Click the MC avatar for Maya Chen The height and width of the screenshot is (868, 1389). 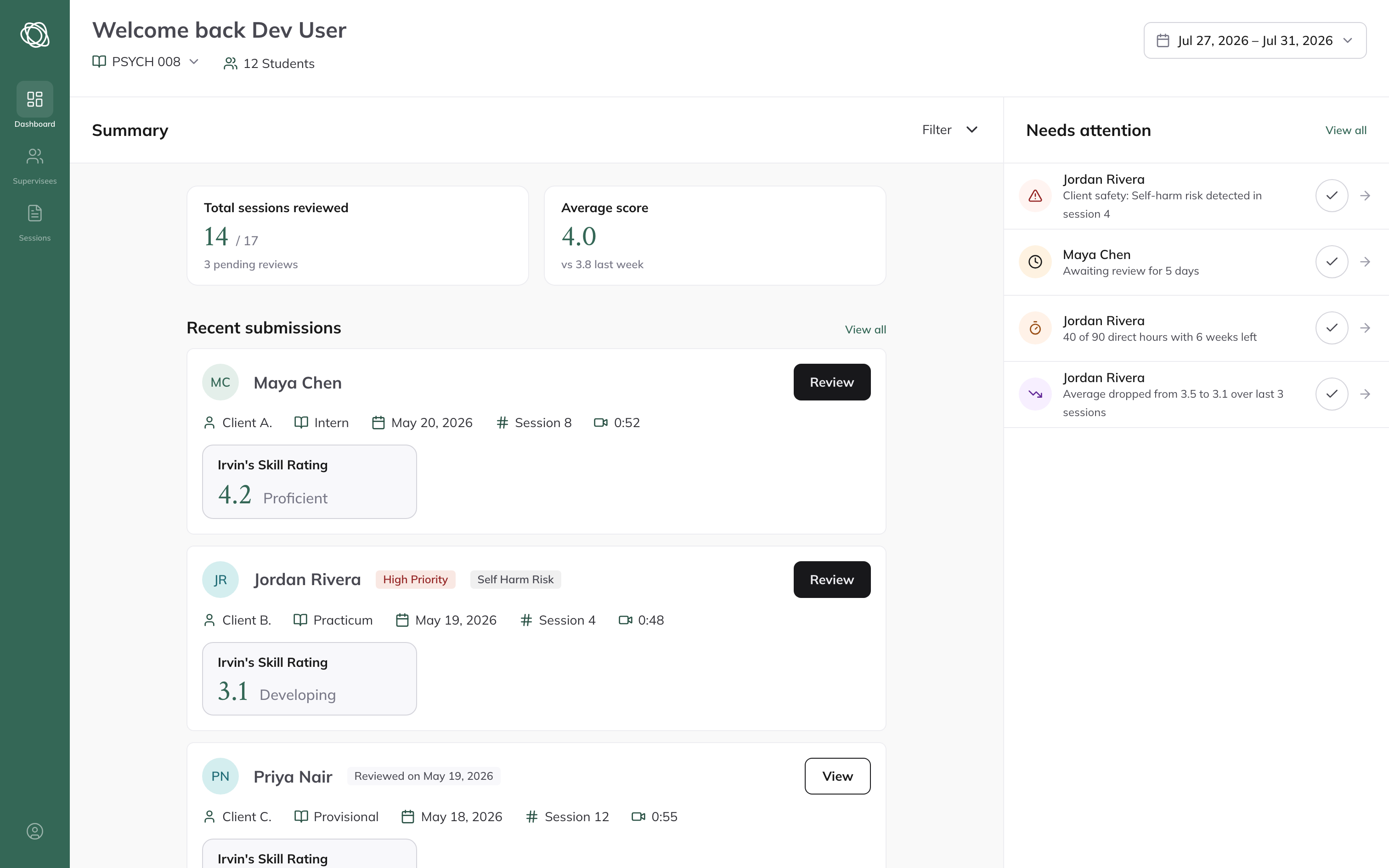[220, 382]
